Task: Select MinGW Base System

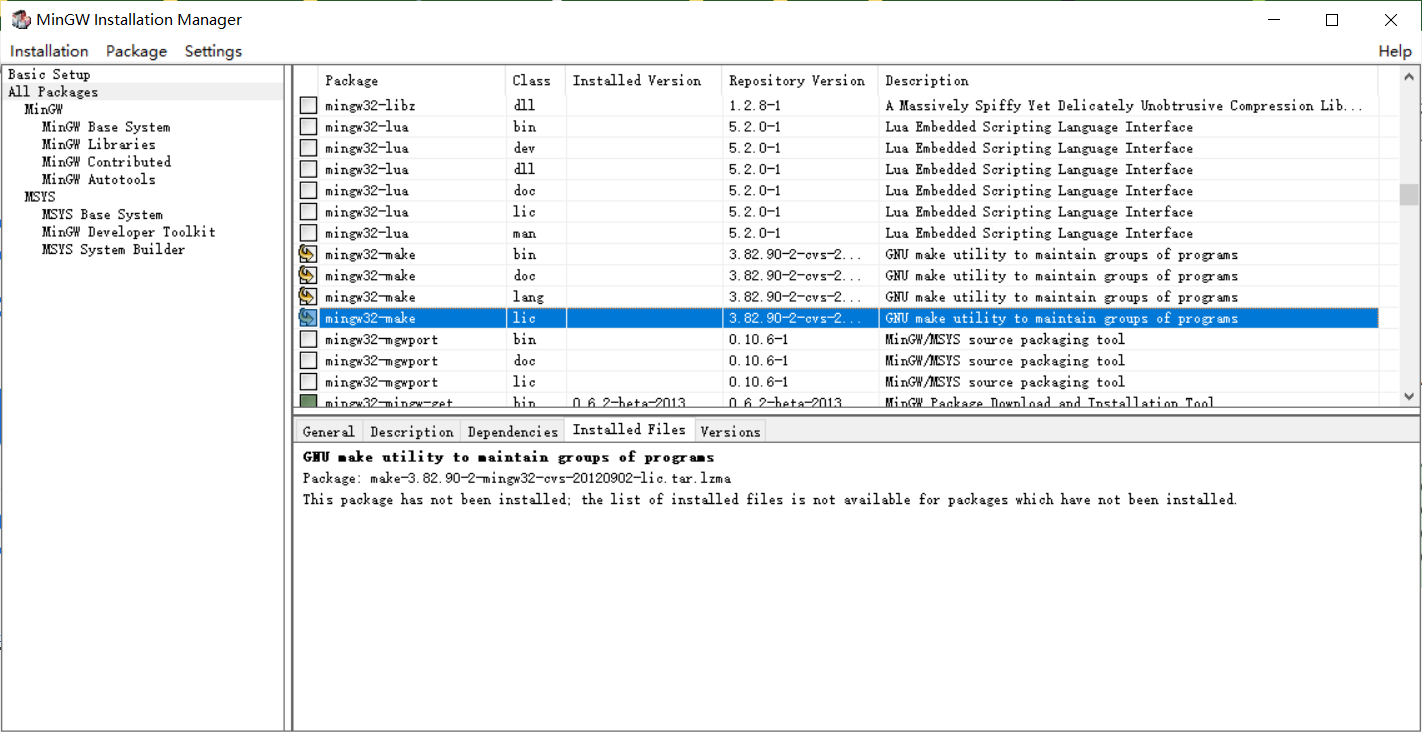Action: pyautogui.click(x=106, y=127)
